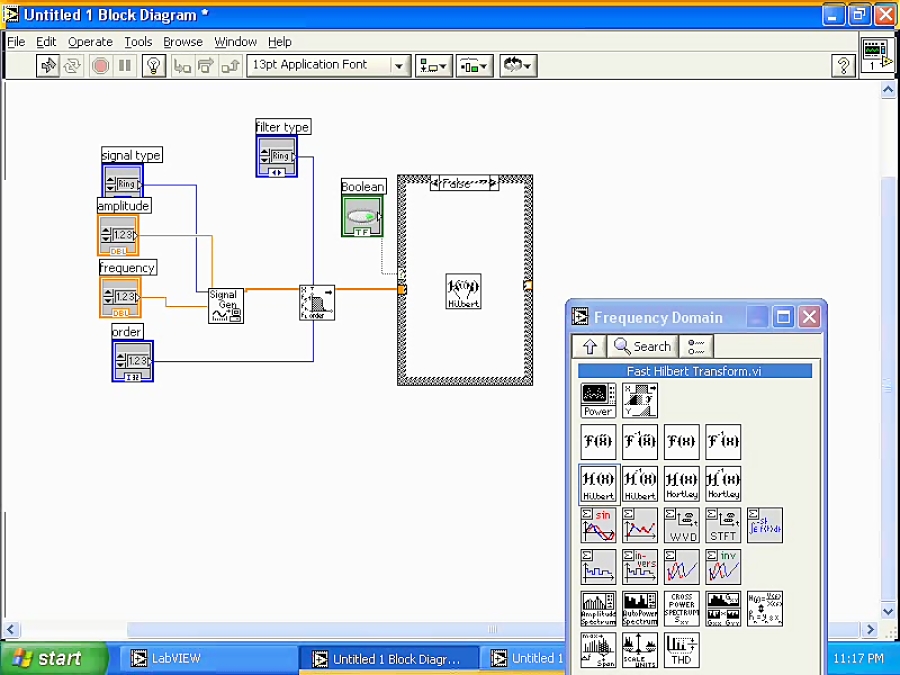Toggle the Boolean control on the diagram
This screenshot has width=900, height=675.
tap(361, 215)
